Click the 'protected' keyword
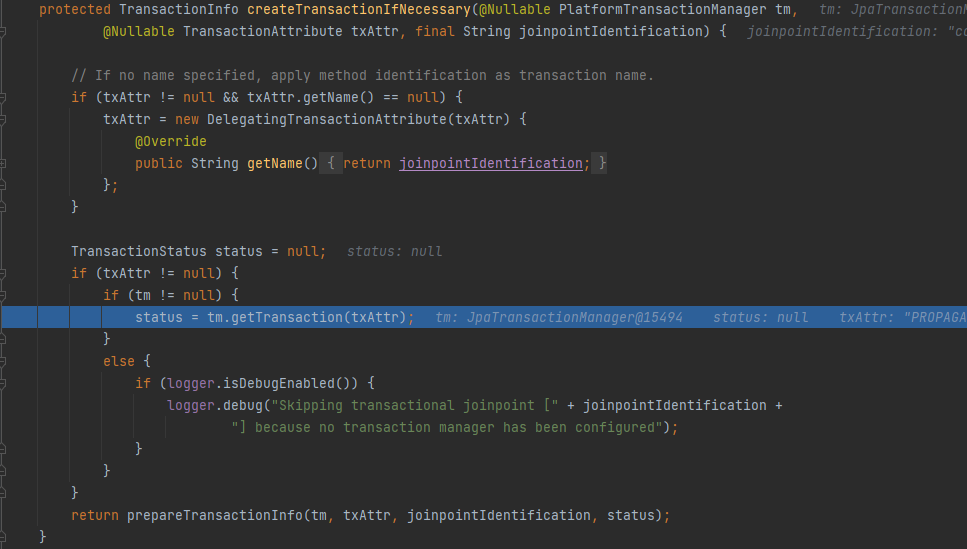Image resolution: width=967 pixels, height=549 pixels. pyautogui.click(x=75, y=10)
